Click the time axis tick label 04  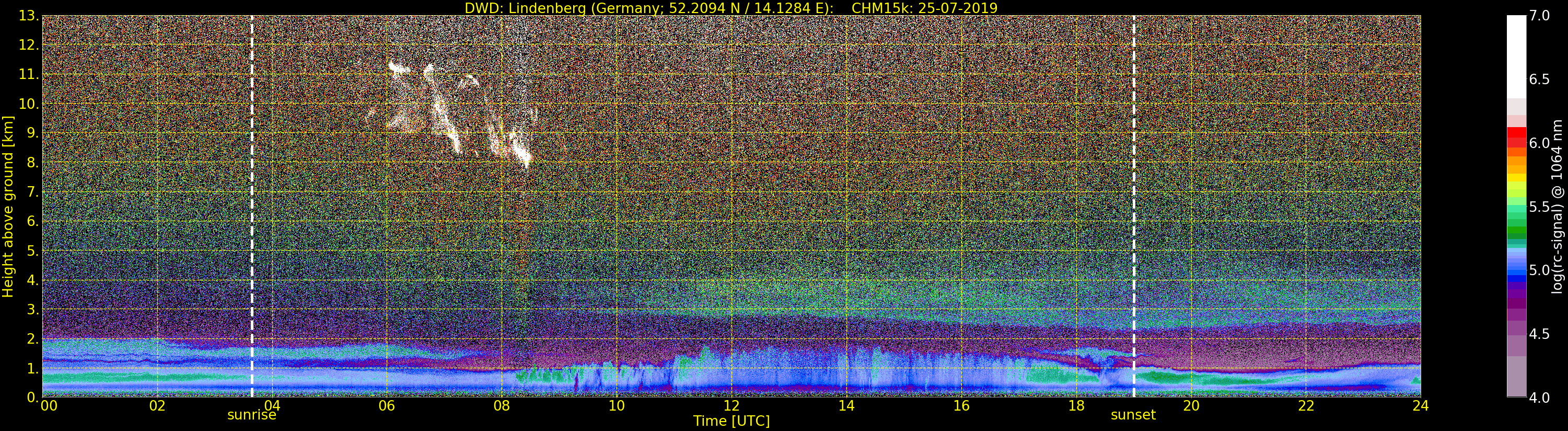pyautogui.click(x=272, y=406)
